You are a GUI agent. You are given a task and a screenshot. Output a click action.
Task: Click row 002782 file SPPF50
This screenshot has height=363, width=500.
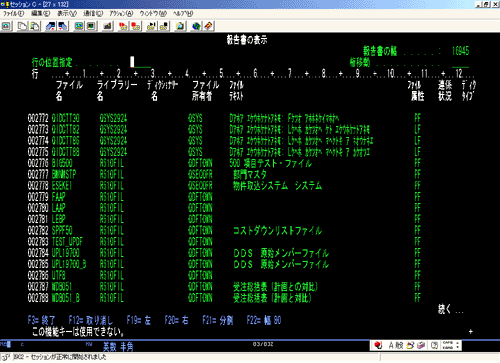coord(62,230)
